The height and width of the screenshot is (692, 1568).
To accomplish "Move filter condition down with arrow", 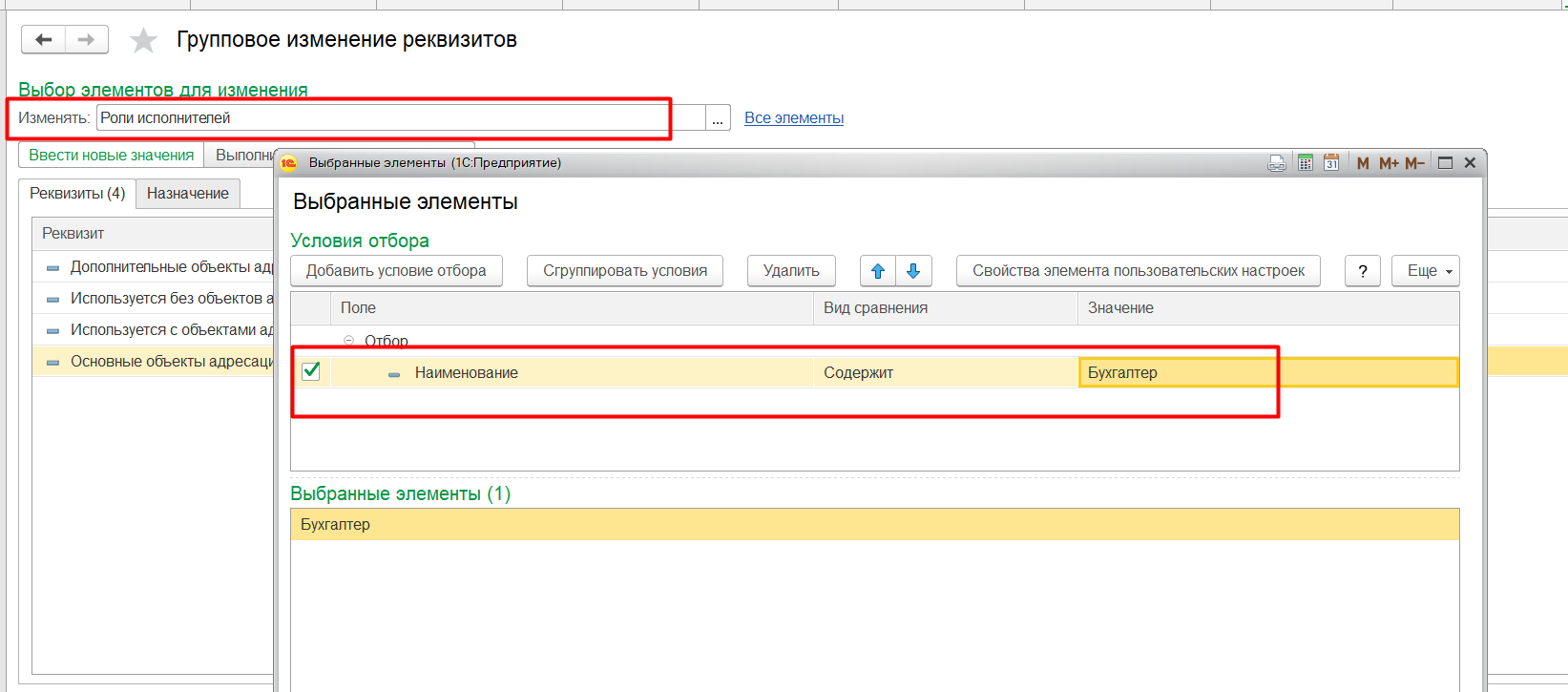I will [x=913, y=271].
